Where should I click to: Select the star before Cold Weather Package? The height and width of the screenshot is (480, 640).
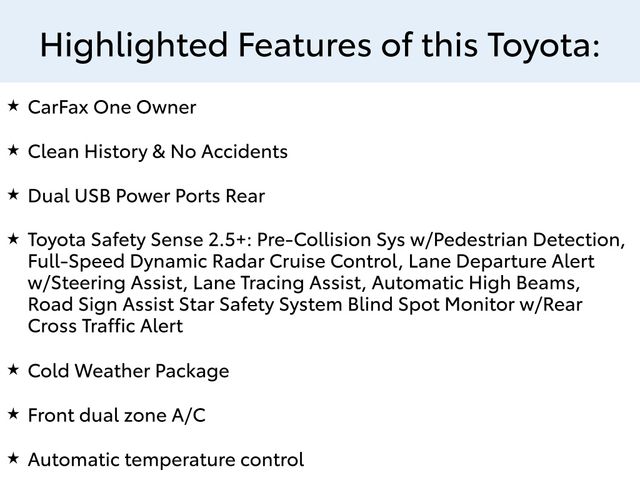(x=12, y=369)
